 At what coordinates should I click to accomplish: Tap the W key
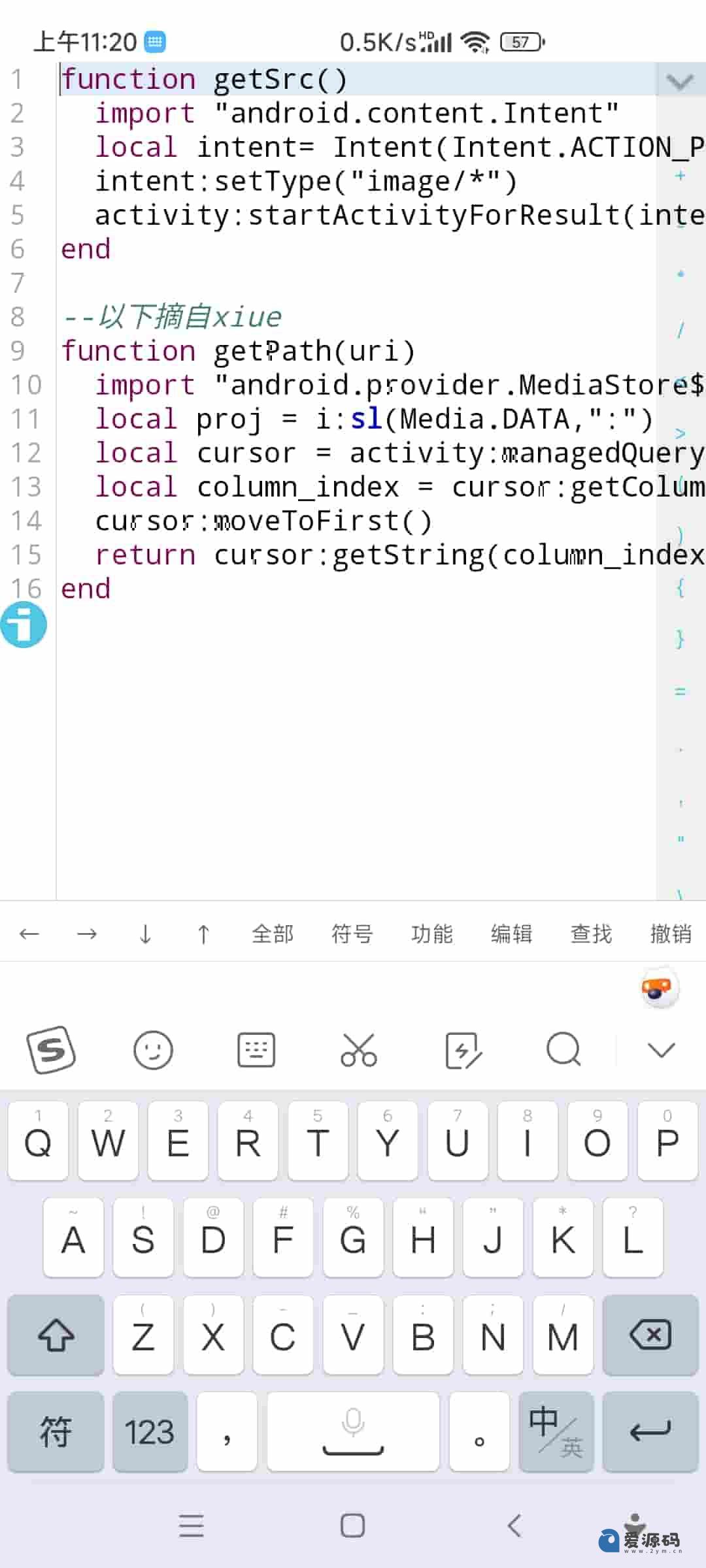108,1141
